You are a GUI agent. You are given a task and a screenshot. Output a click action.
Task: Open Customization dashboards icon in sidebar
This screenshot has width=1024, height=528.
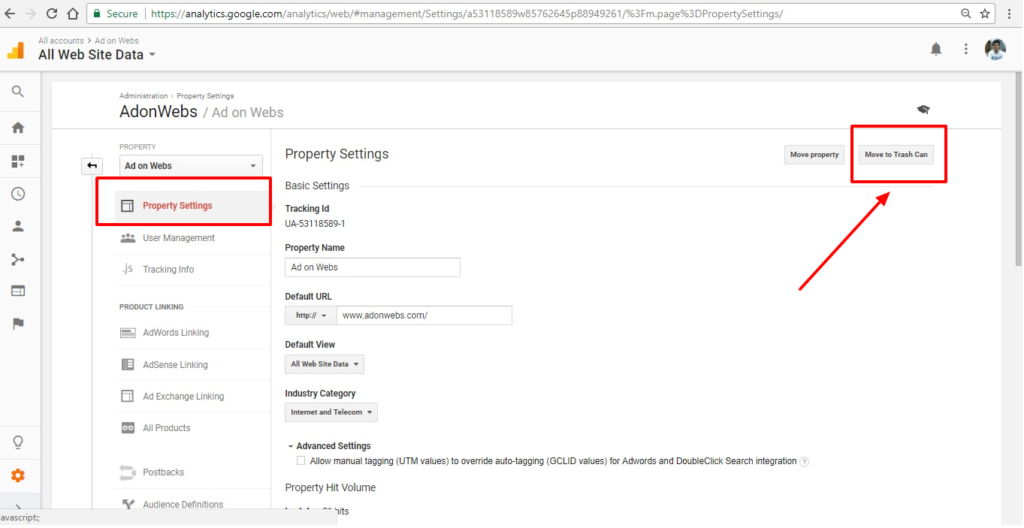[18, 161]
